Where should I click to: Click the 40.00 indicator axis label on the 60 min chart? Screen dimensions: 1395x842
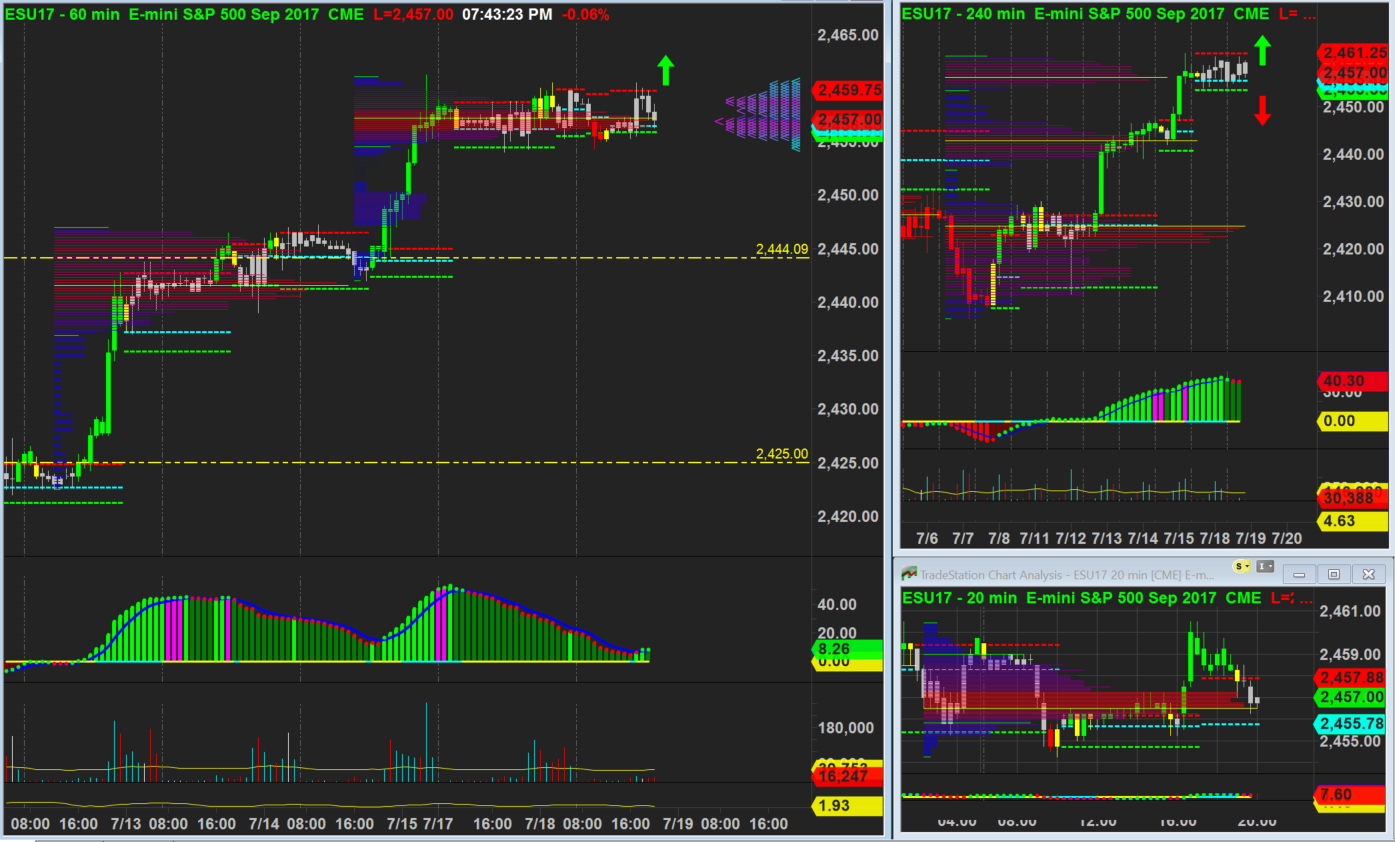837,604
